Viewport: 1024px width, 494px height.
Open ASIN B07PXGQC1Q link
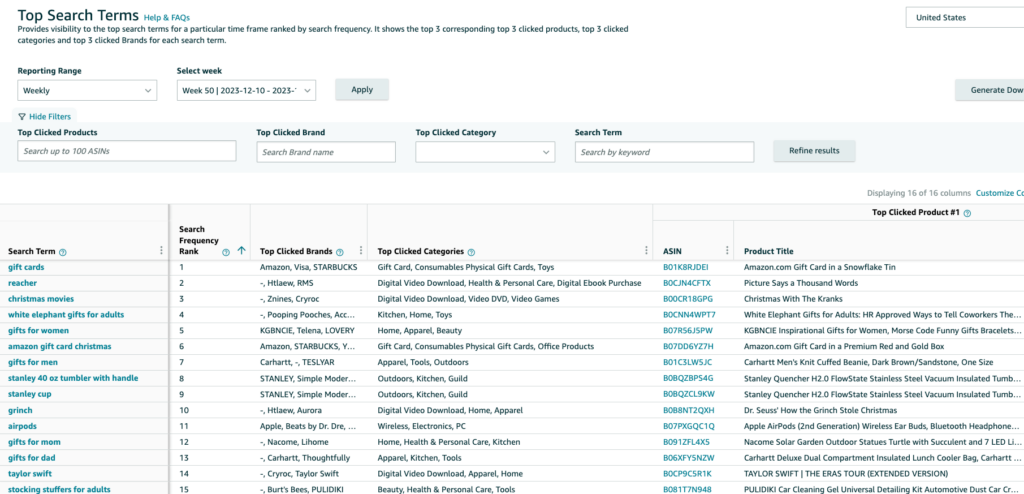(x=689, y=426)
